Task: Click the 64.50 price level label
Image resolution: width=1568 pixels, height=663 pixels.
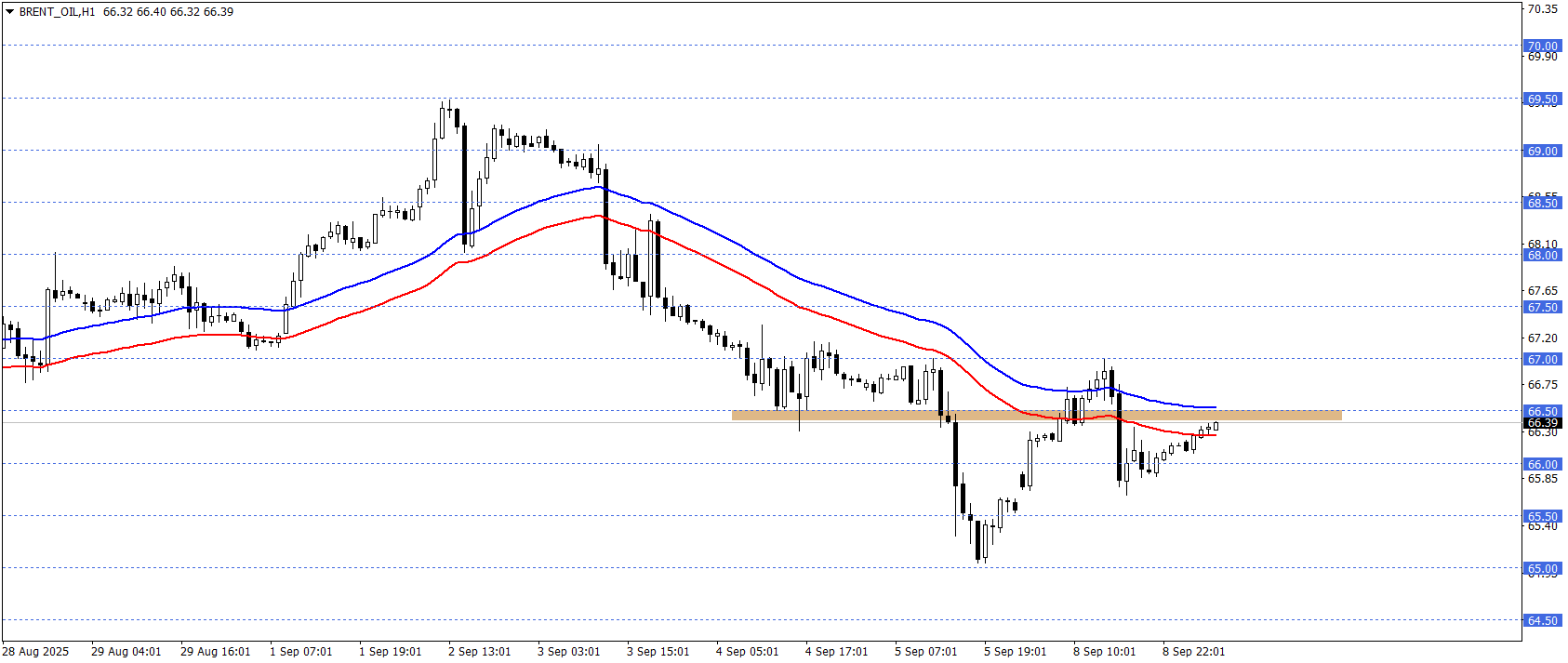Action: click(1542, 620)
